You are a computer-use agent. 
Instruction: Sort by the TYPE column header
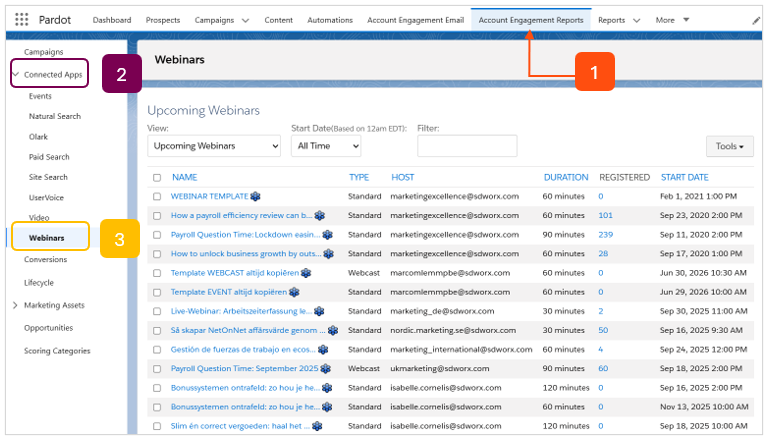tap(359, 177)
